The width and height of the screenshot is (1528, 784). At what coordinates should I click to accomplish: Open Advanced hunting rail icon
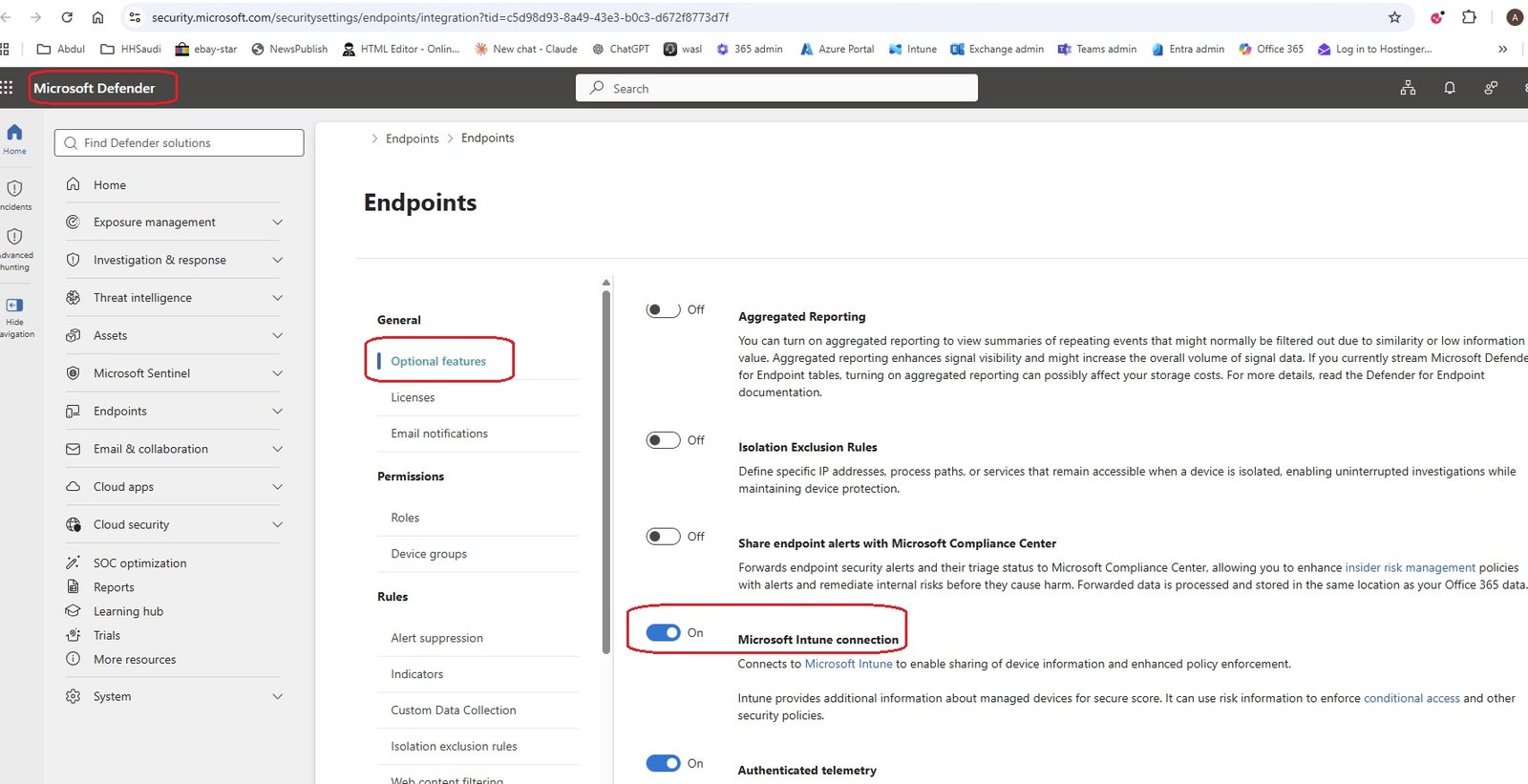(x=14, y=236)
